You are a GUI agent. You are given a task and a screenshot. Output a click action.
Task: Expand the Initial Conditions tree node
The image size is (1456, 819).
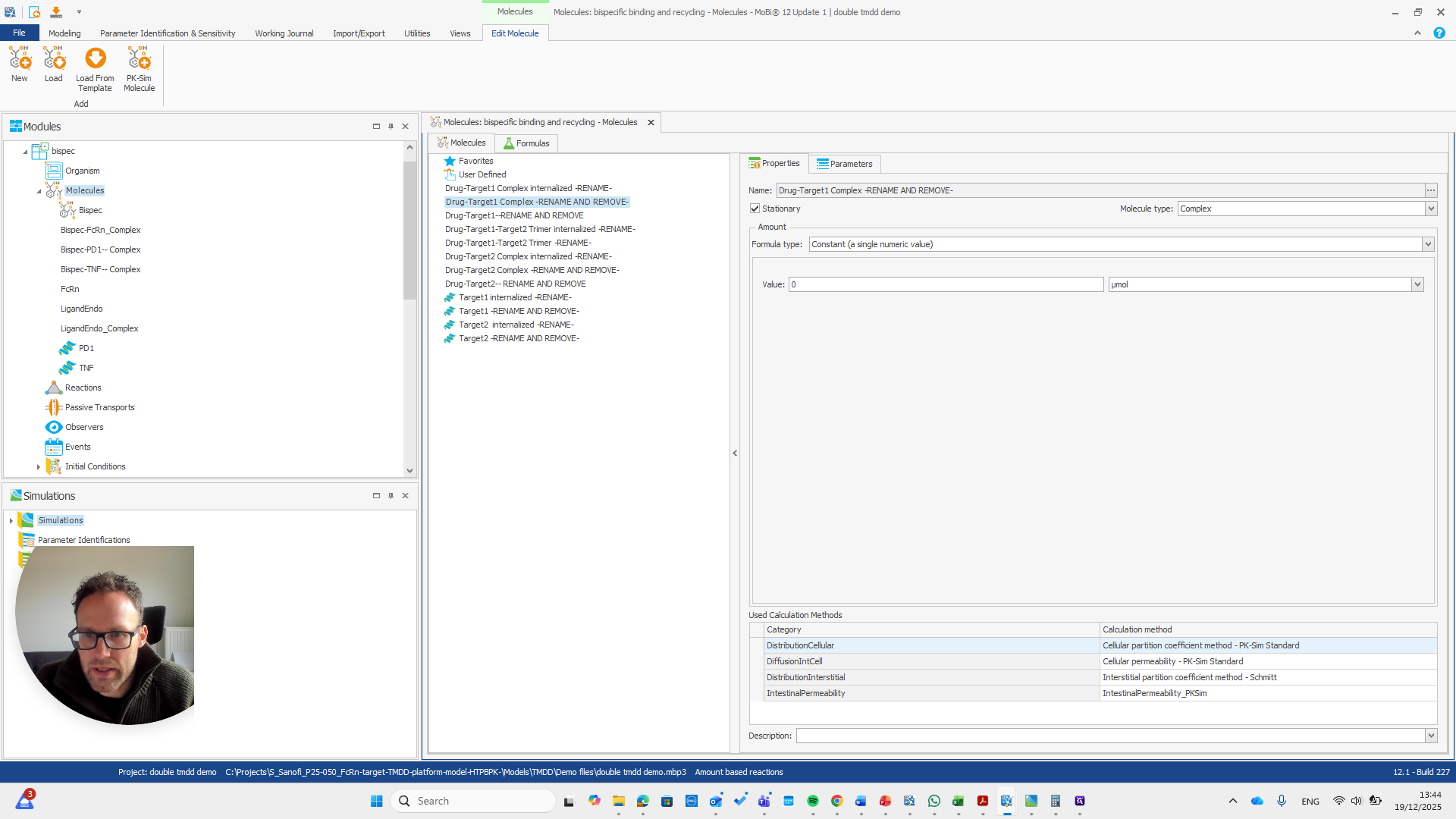pyautogui.click(x=38, y=466)
